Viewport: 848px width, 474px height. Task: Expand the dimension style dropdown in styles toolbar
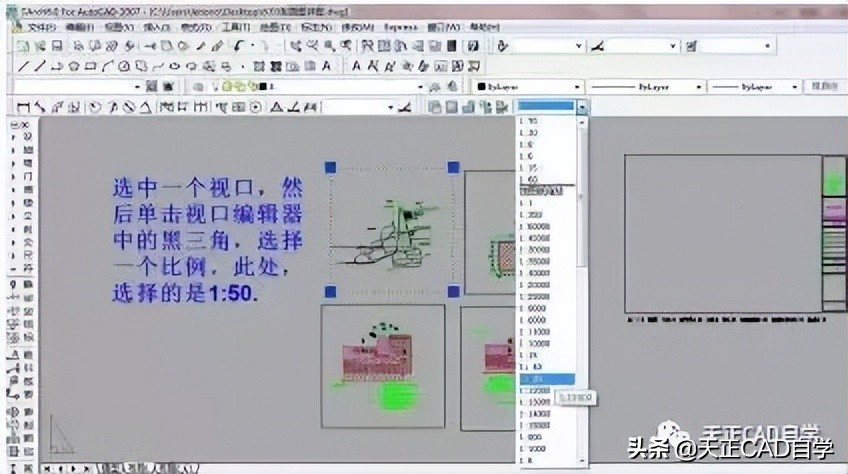pos(672,47)
